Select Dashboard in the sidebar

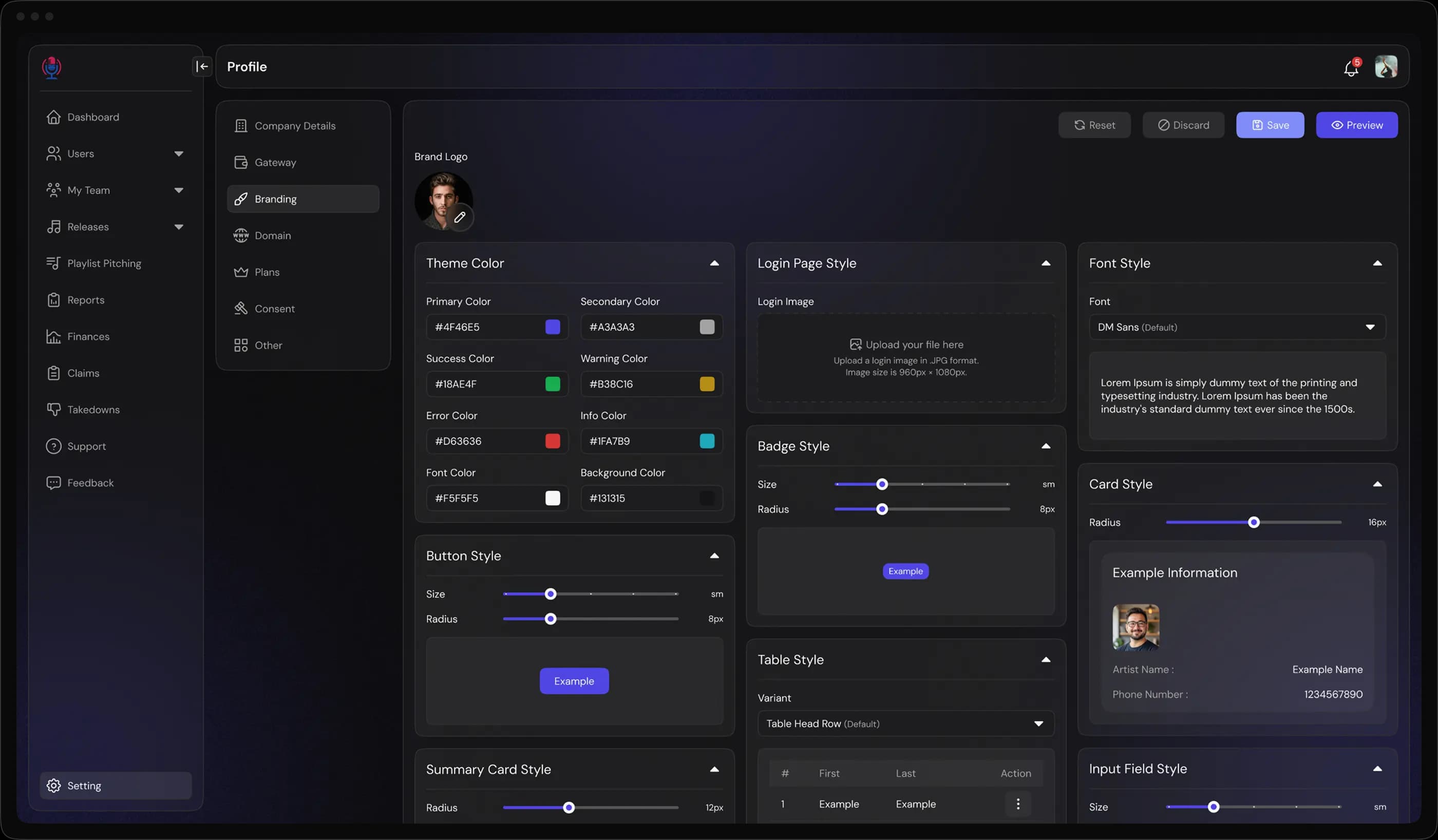(x=116, y=117)
